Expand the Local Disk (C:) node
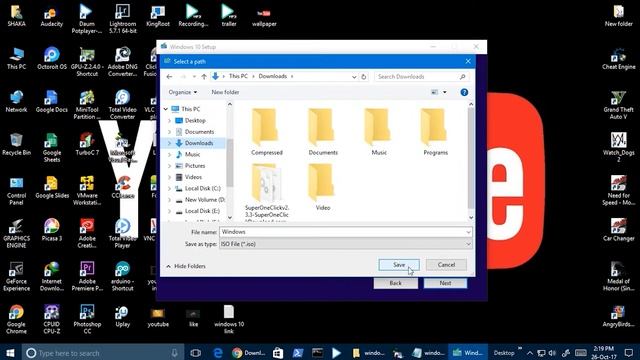The height and width of the screenshot is (360, 640). (x=169, y=189)
